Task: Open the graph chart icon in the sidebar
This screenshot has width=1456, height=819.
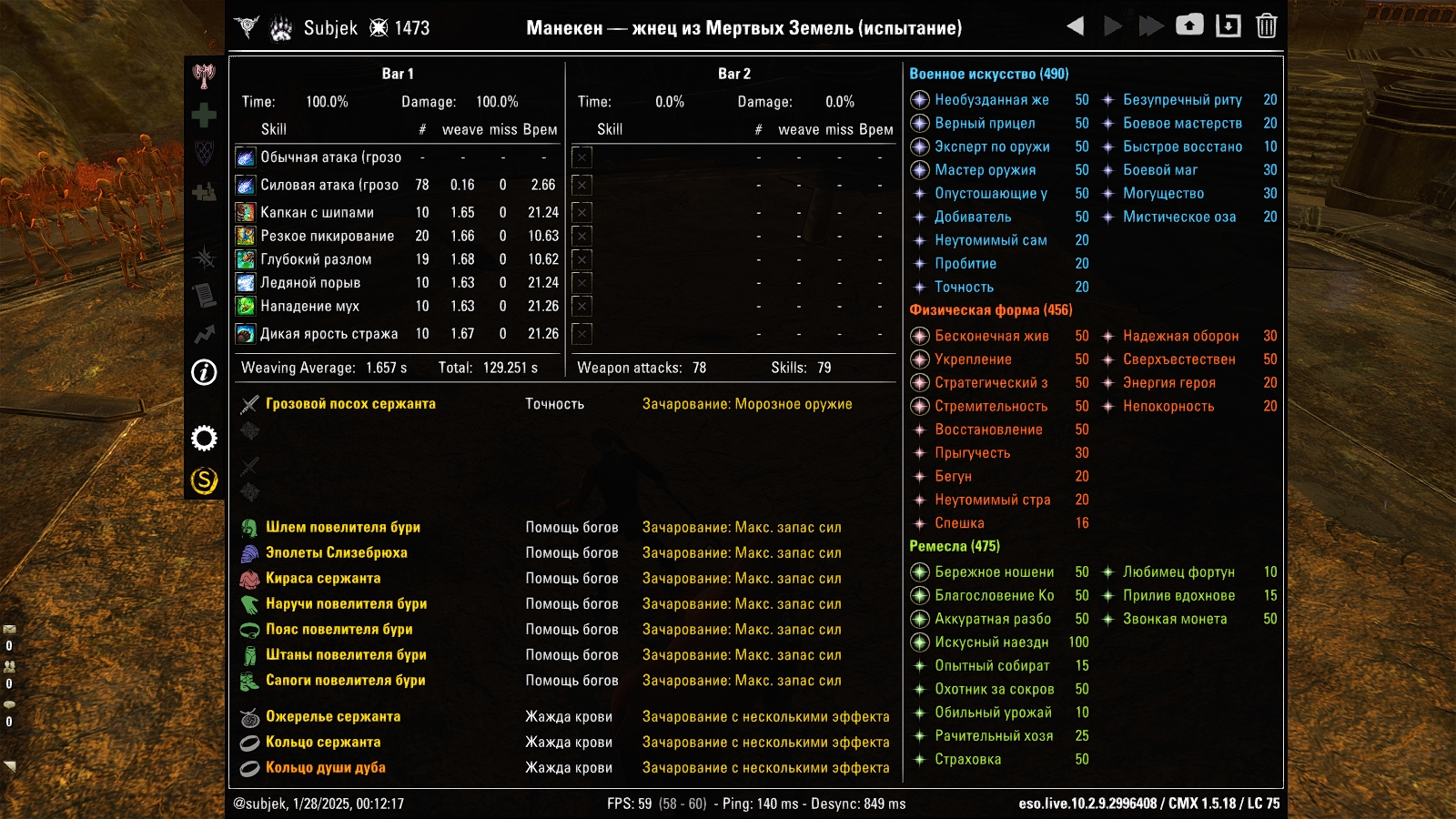Action: tap(204, 334)
